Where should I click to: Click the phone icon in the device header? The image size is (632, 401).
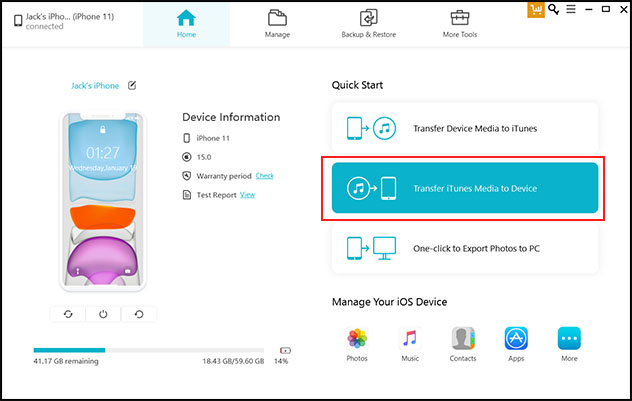click(18, 21)
